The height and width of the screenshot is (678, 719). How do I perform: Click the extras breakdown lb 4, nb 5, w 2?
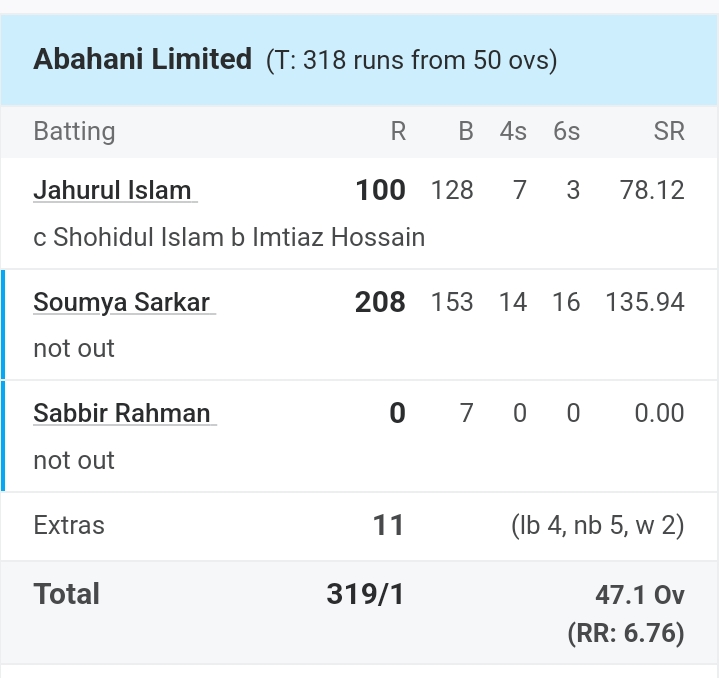pyautogui.click(x=598, y=525)
